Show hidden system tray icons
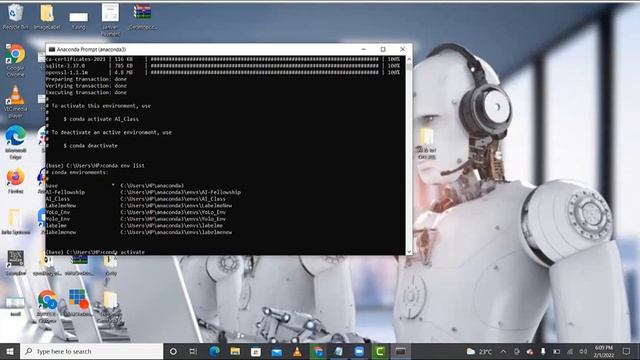The image size is (640, 360). pyautogui.click(x=503, y=351)
